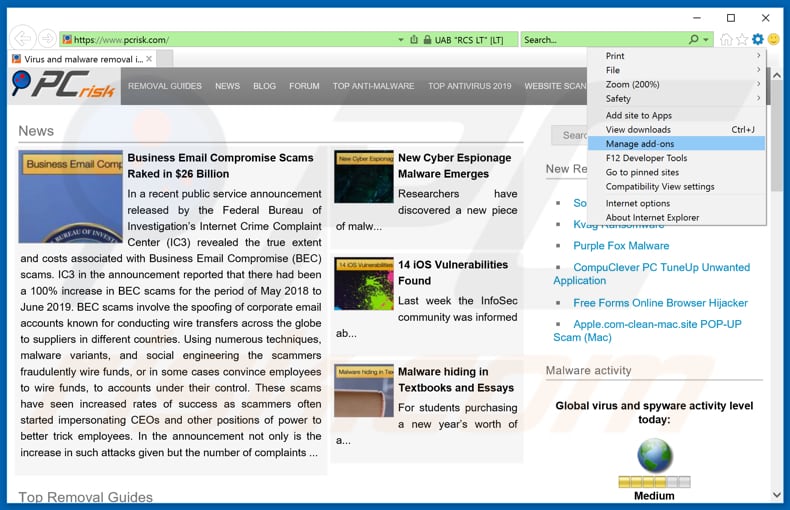Select About Internet Explorer
The image size is (790, 510).
pyautogui.click(x=676, y=217)
